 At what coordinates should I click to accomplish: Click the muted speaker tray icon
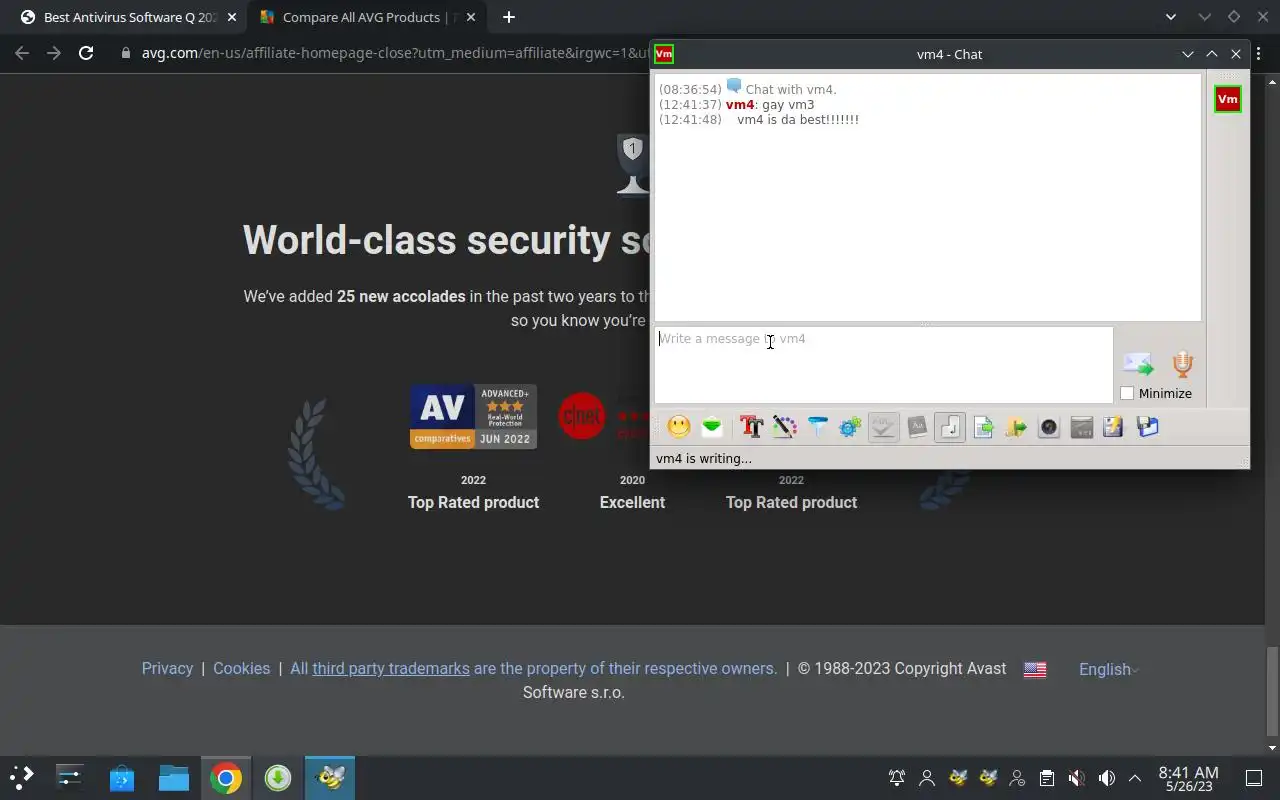pos(1076,778)
